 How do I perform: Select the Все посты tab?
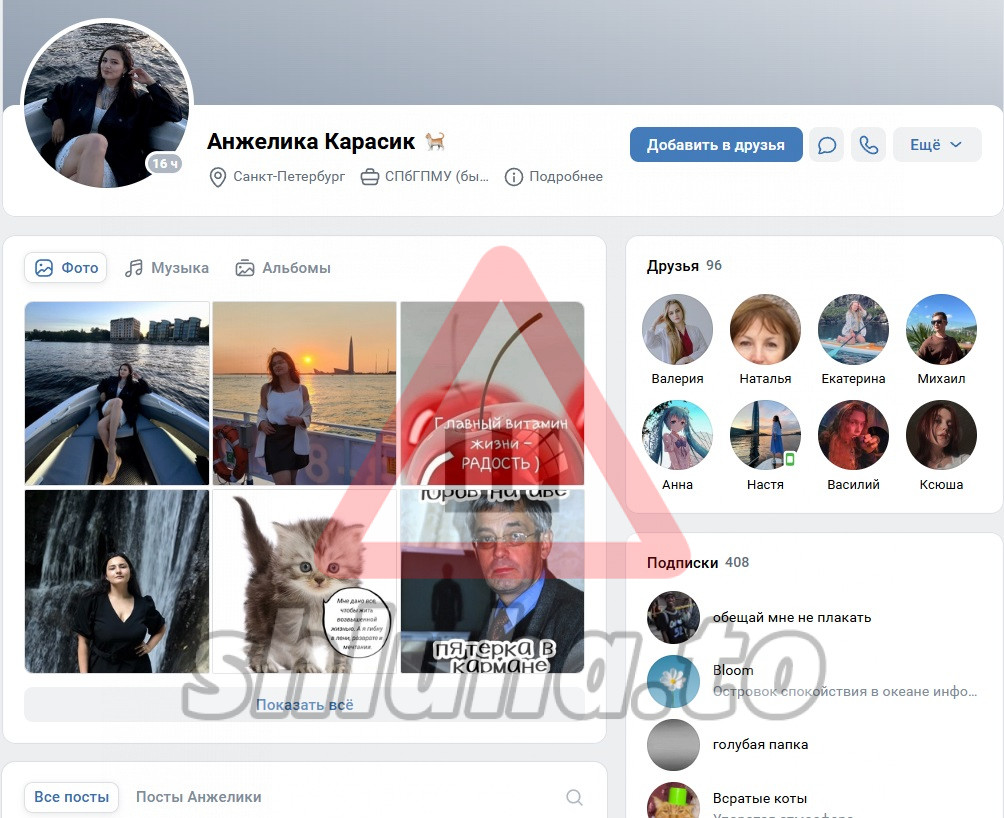coord(72,797)
